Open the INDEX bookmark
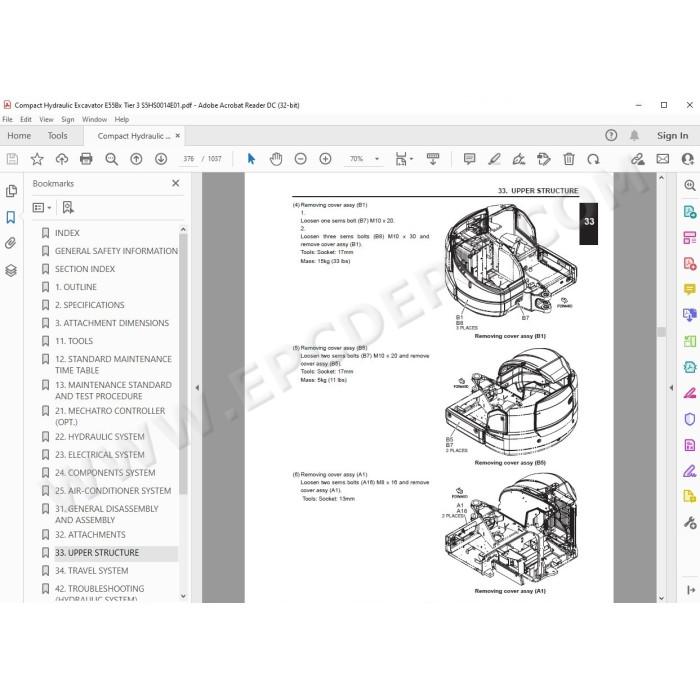Viewport: 700px width, 700px height. (67, 233)
